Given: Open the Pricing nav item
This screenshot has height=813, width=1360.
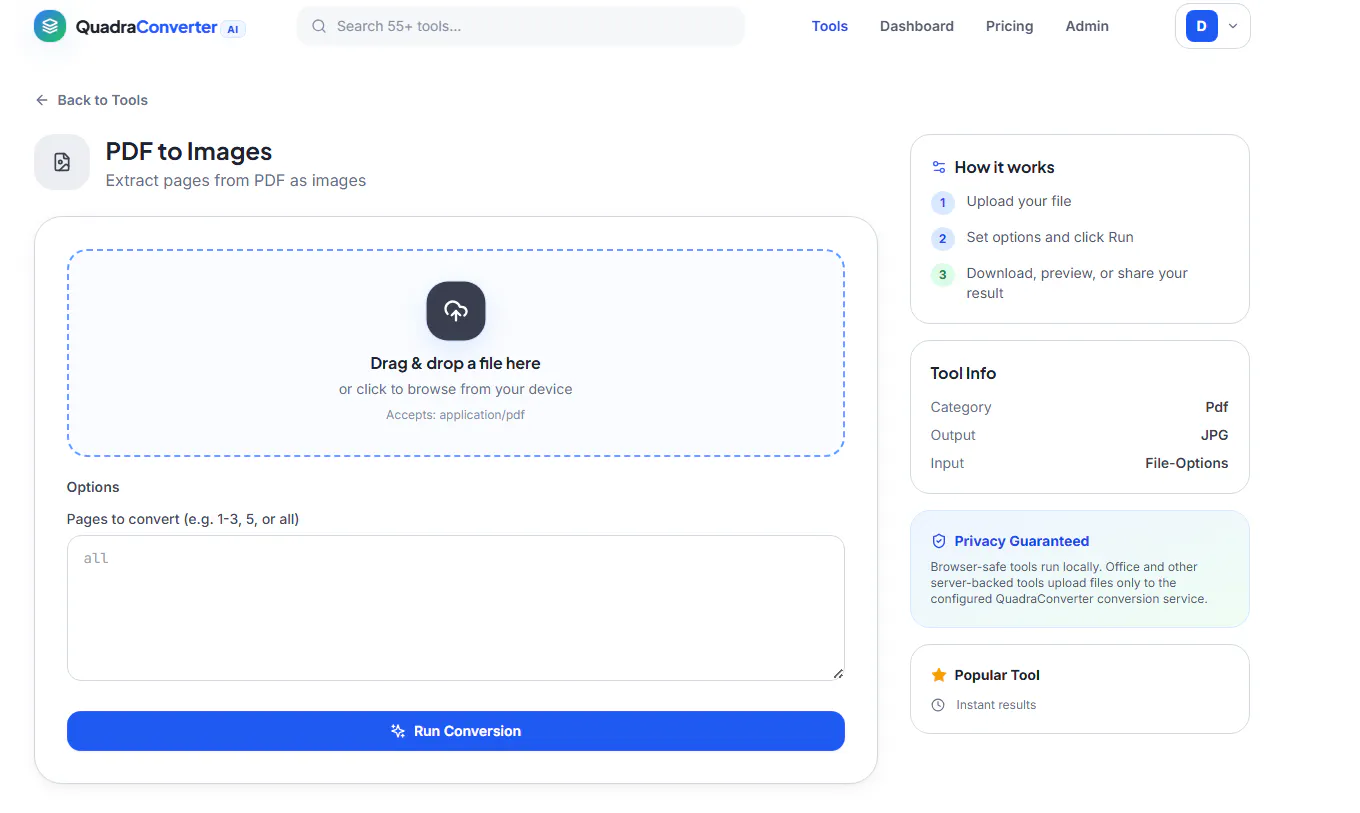Looking at the screenshot, I should point(1010,26).
